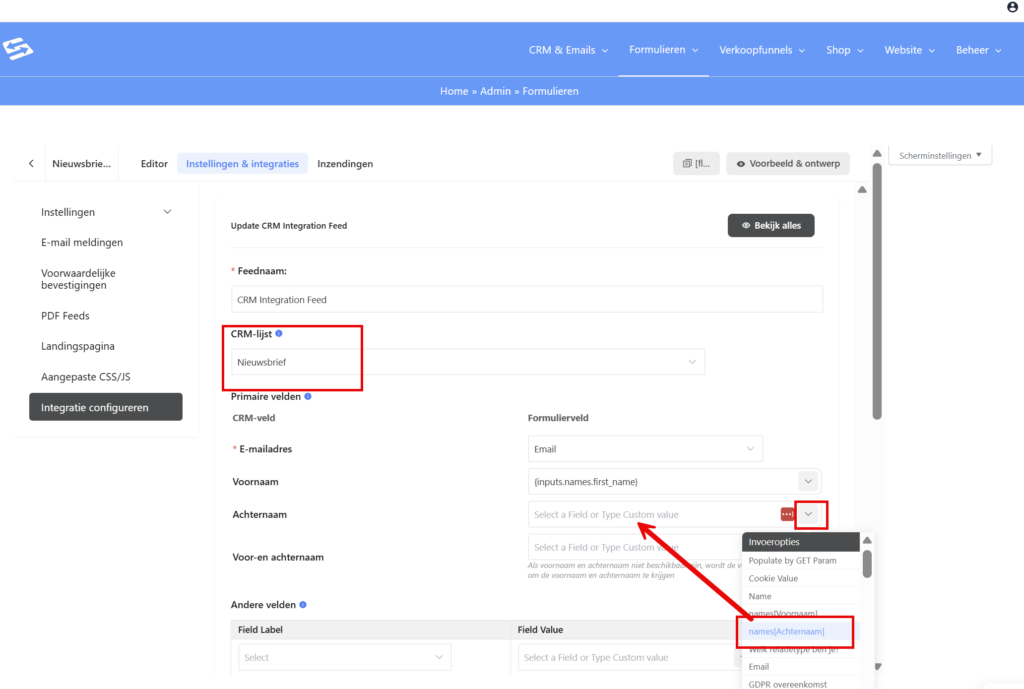Select names[Achternaam] from the options list
The height and width of the screenshot is (689, 1024).
tap(786, 631)
